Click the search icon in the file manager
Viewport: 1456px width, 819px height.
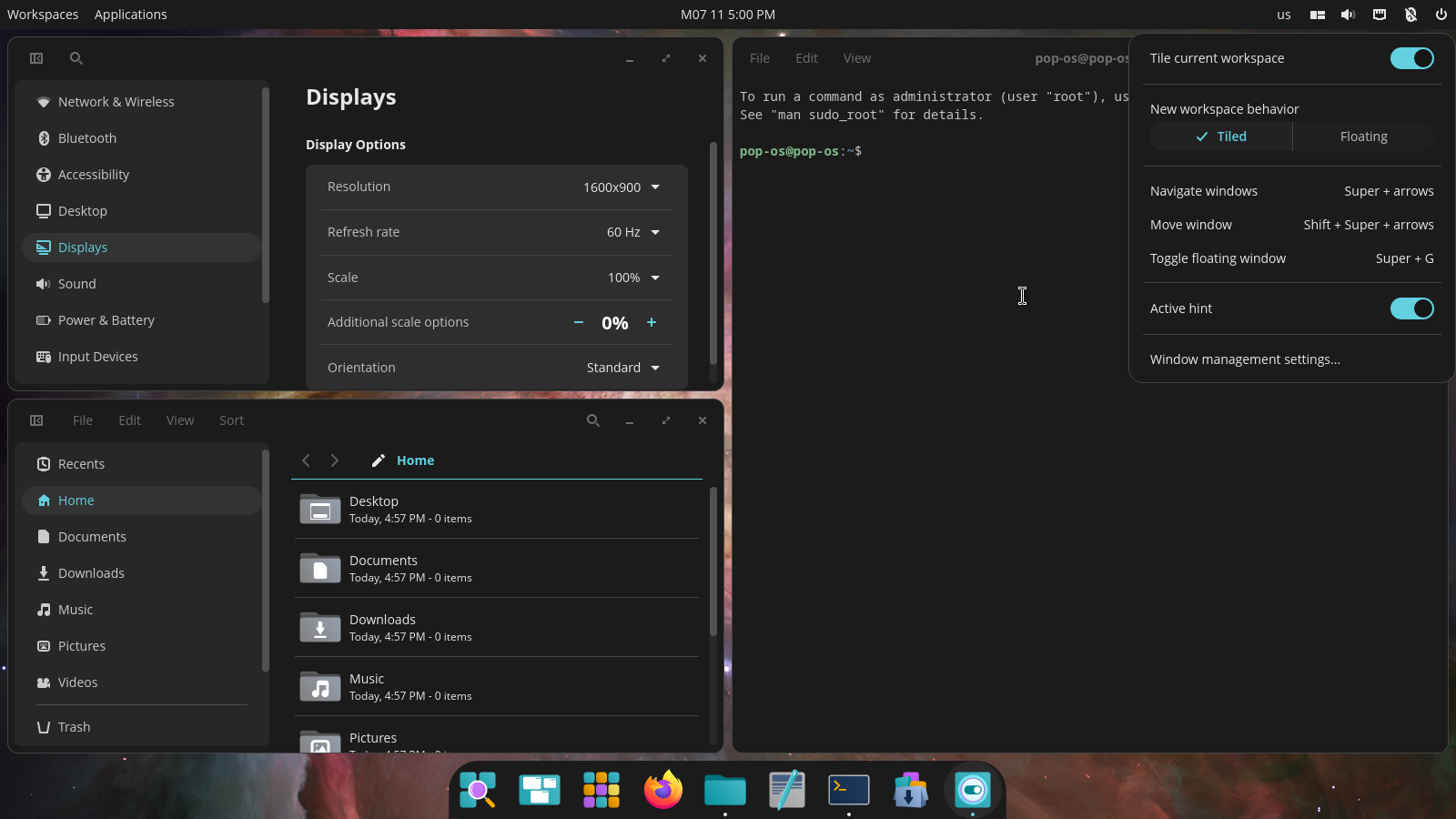click(593, 420)
